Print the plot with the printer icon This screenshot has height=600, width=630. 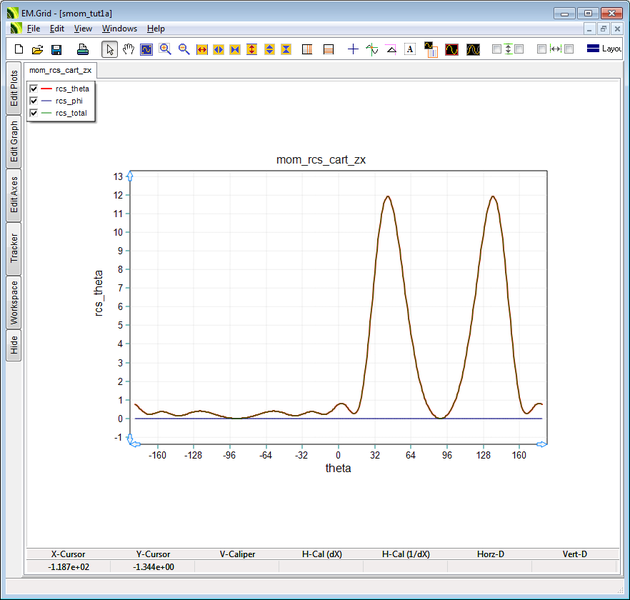tap(84, 49)
